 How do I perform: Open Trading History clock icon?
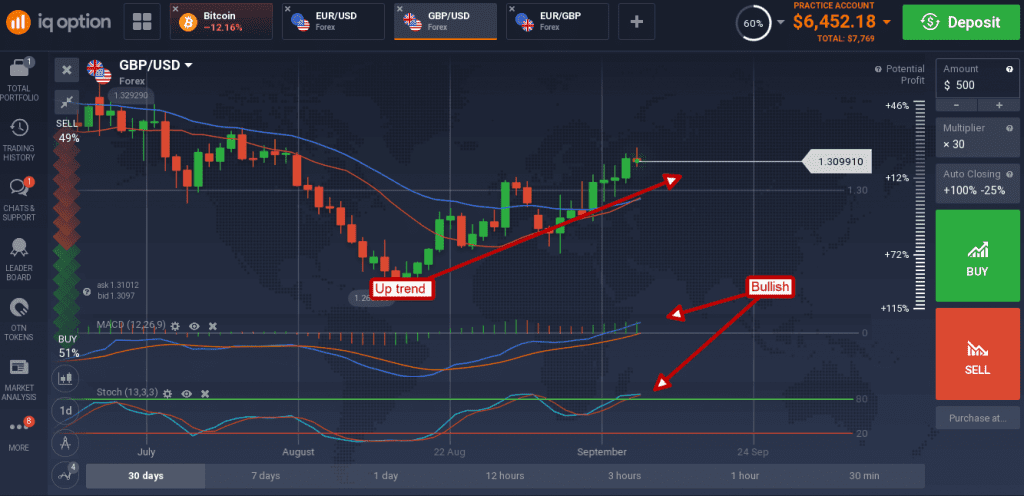pos(20,127)
